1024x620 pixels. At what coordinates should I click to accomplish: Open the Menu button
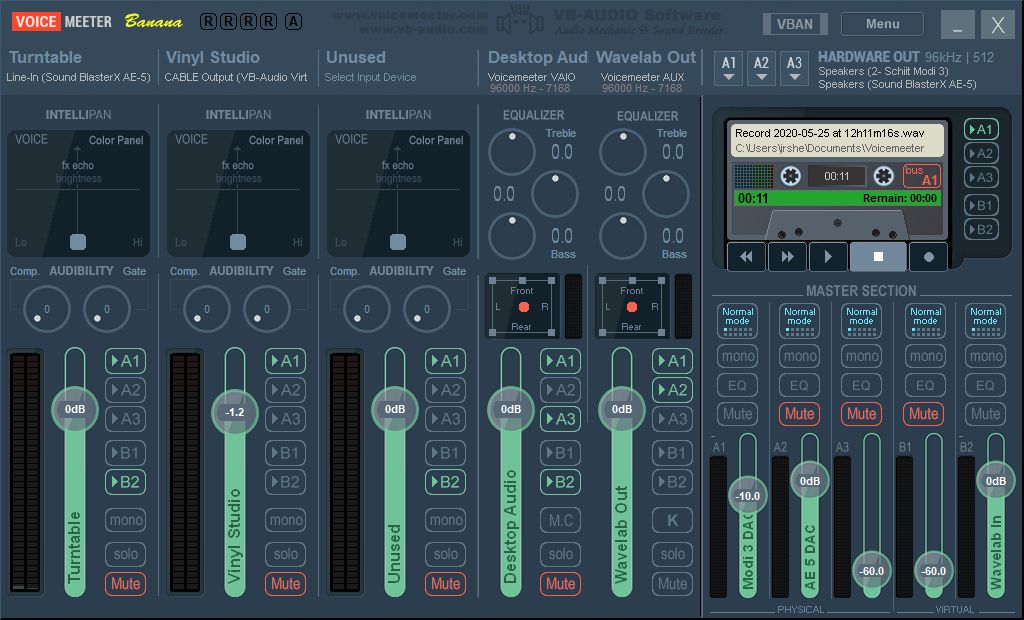click(882, 24)
